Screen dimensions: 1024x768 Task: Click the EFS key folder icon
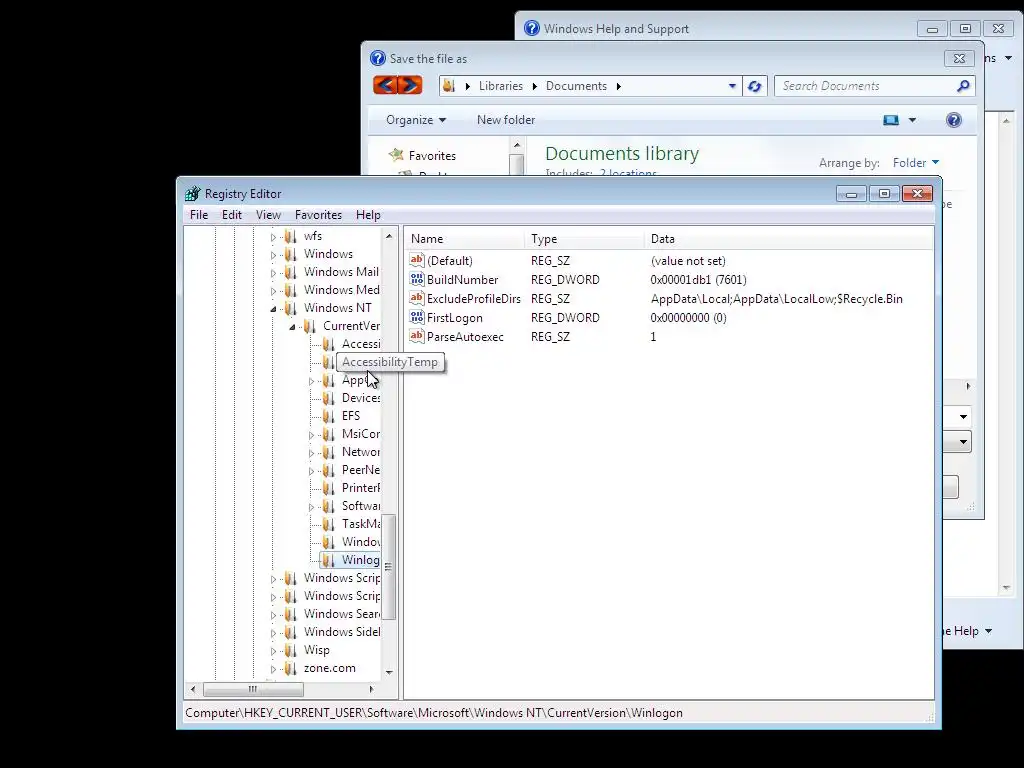[328, 416]
